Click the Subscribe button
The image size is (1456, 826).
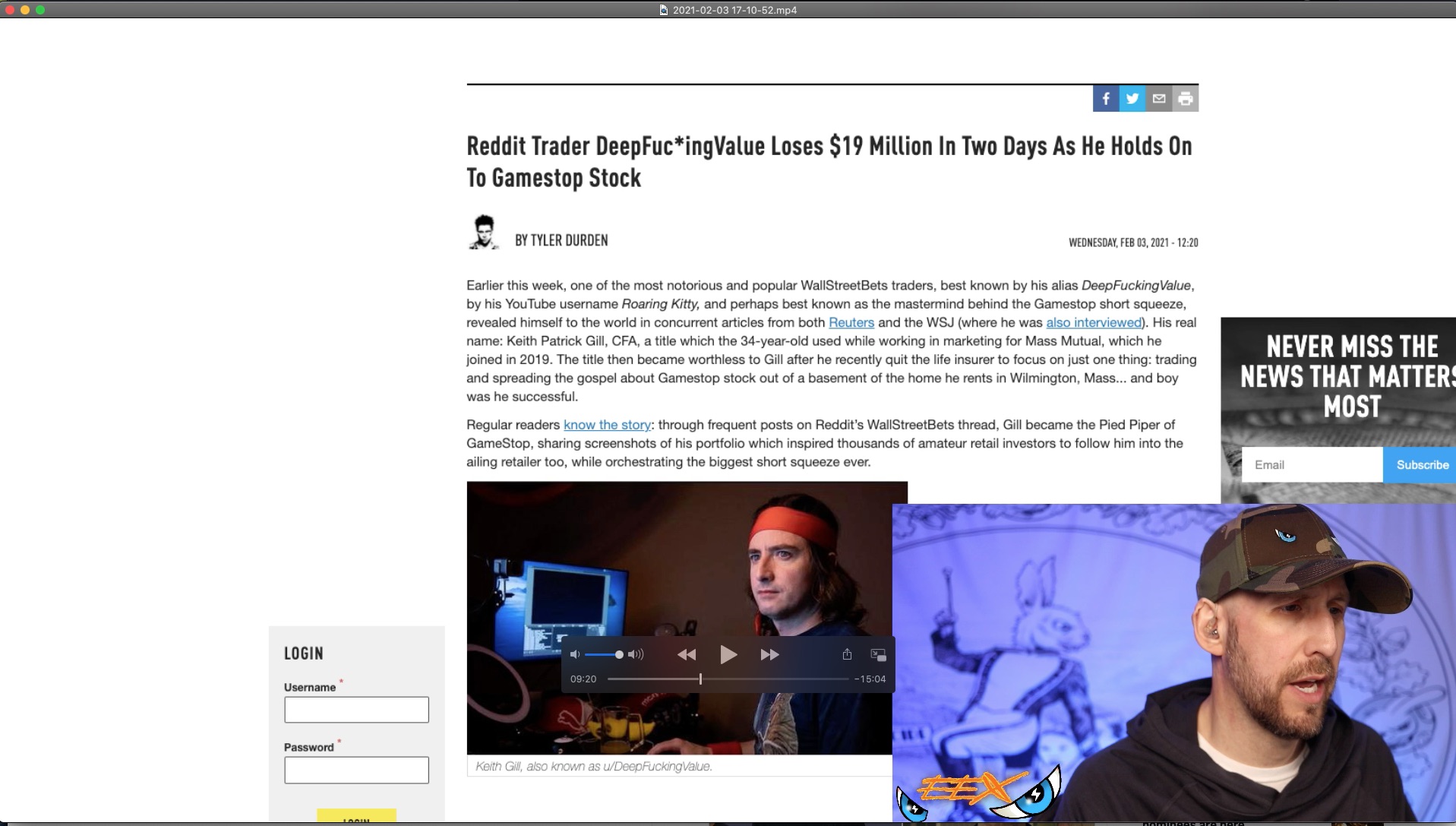1421,465
